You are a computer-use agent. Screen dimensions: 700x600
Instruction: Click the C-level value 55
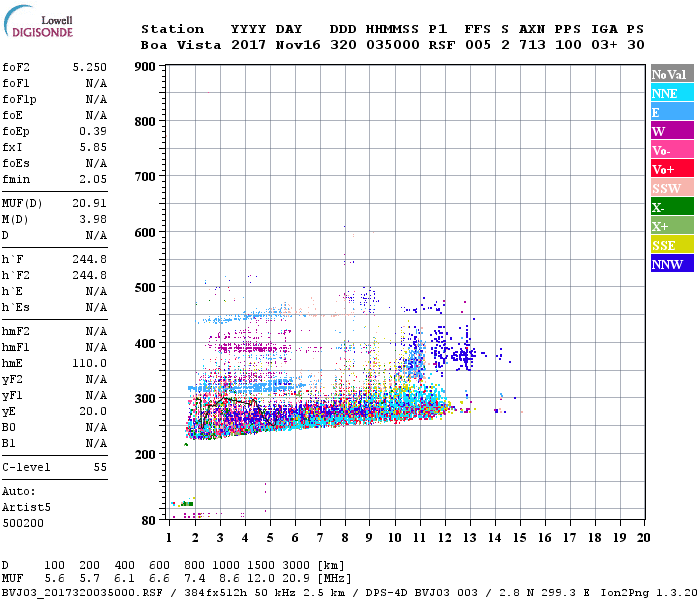coord(100,467)
